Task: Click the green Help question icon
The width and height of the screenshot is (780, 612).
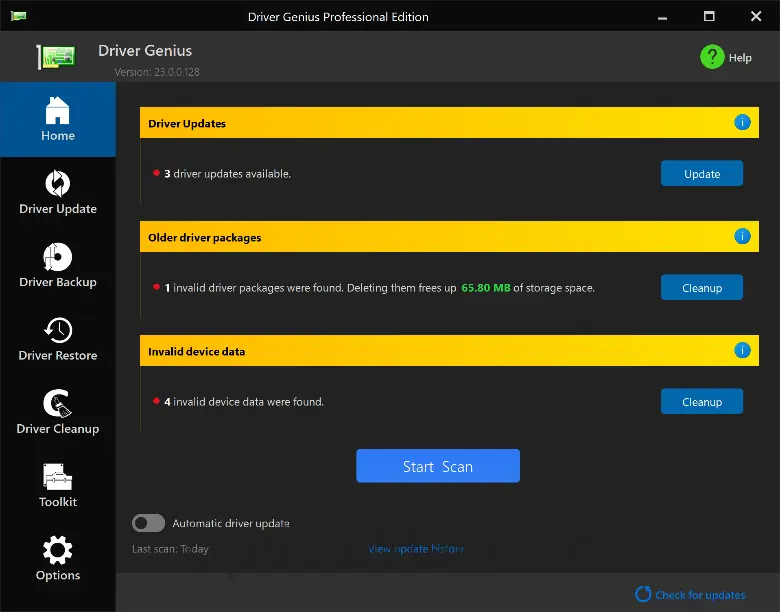Action: [x=712, y=57]
